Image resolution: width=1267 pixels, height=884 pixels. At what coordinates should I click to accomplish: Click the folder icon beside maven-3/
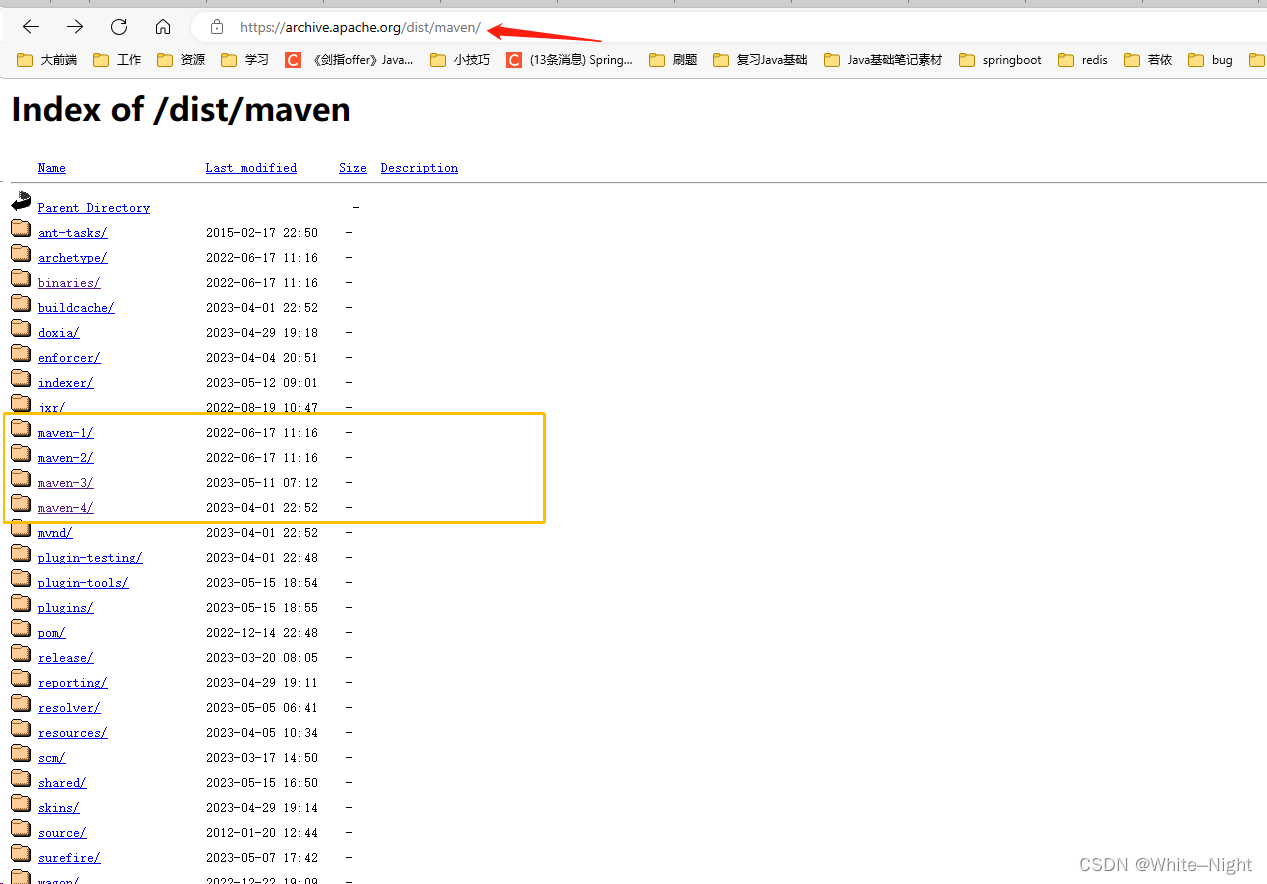tap(20, 477)
